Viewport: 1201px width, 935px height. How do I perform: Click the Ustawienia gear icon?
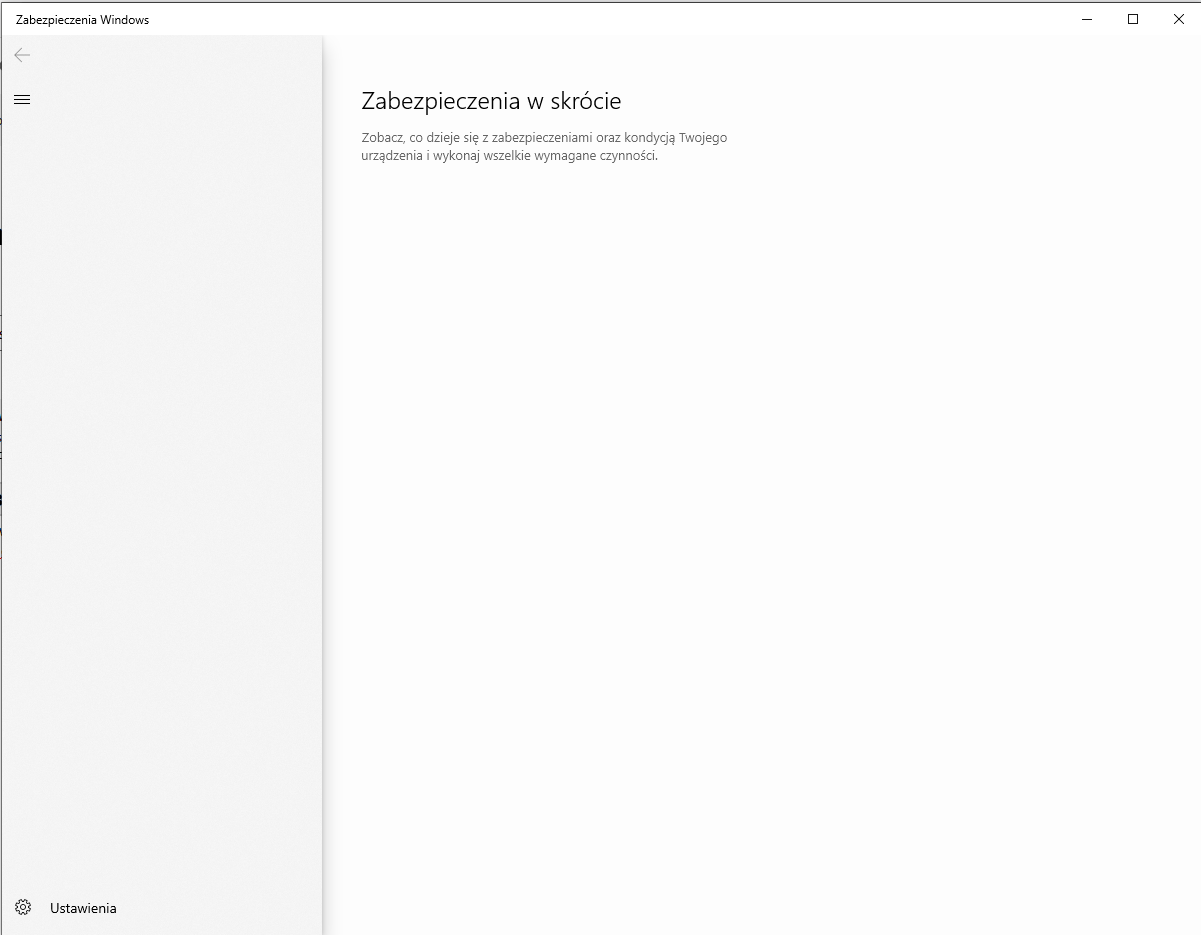tap(23, 908)
